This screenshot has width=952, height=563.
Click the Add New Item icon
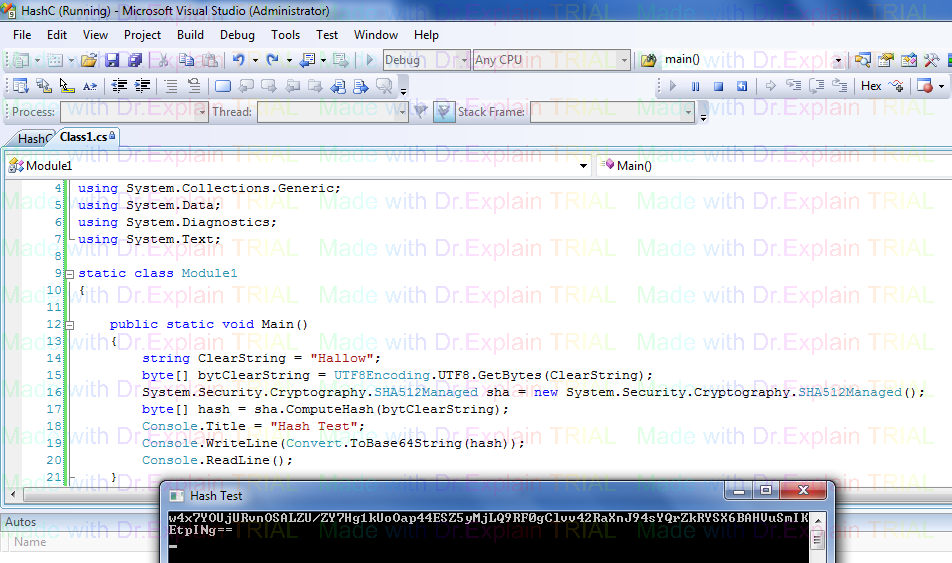[x=55, y=60]
